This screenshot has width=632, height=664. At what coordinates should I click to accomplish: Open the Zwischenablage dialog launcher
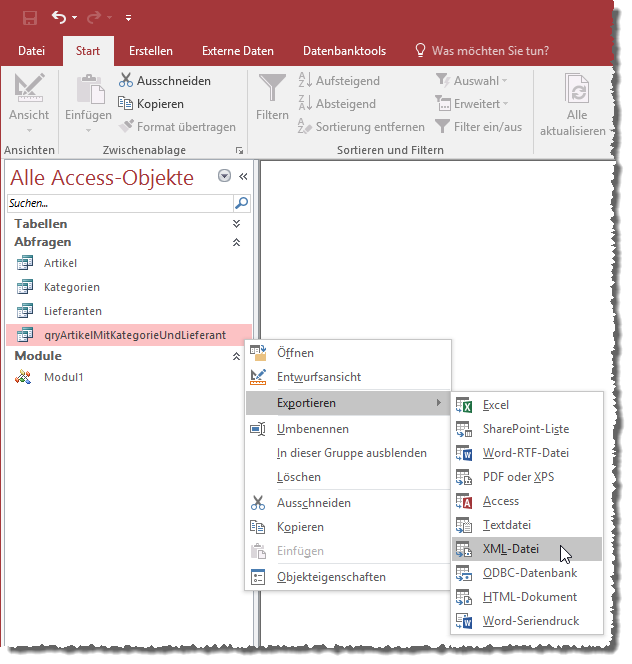click(239, 150)
